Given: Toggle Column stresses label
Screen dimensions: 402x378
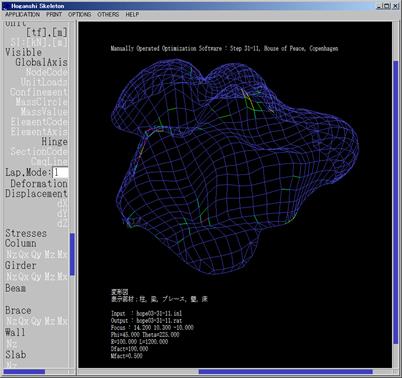Looking at the screenshot, I should coord(21,243).
